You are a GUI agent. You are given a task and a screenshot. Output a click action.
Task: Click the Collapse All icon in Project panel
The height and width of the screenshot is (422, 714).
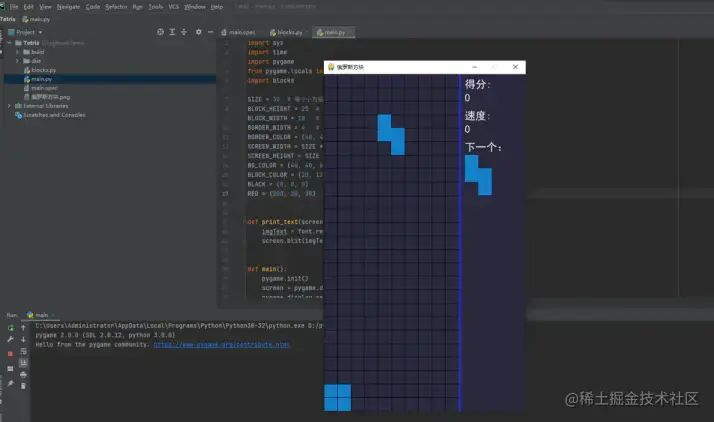(184, 32)
